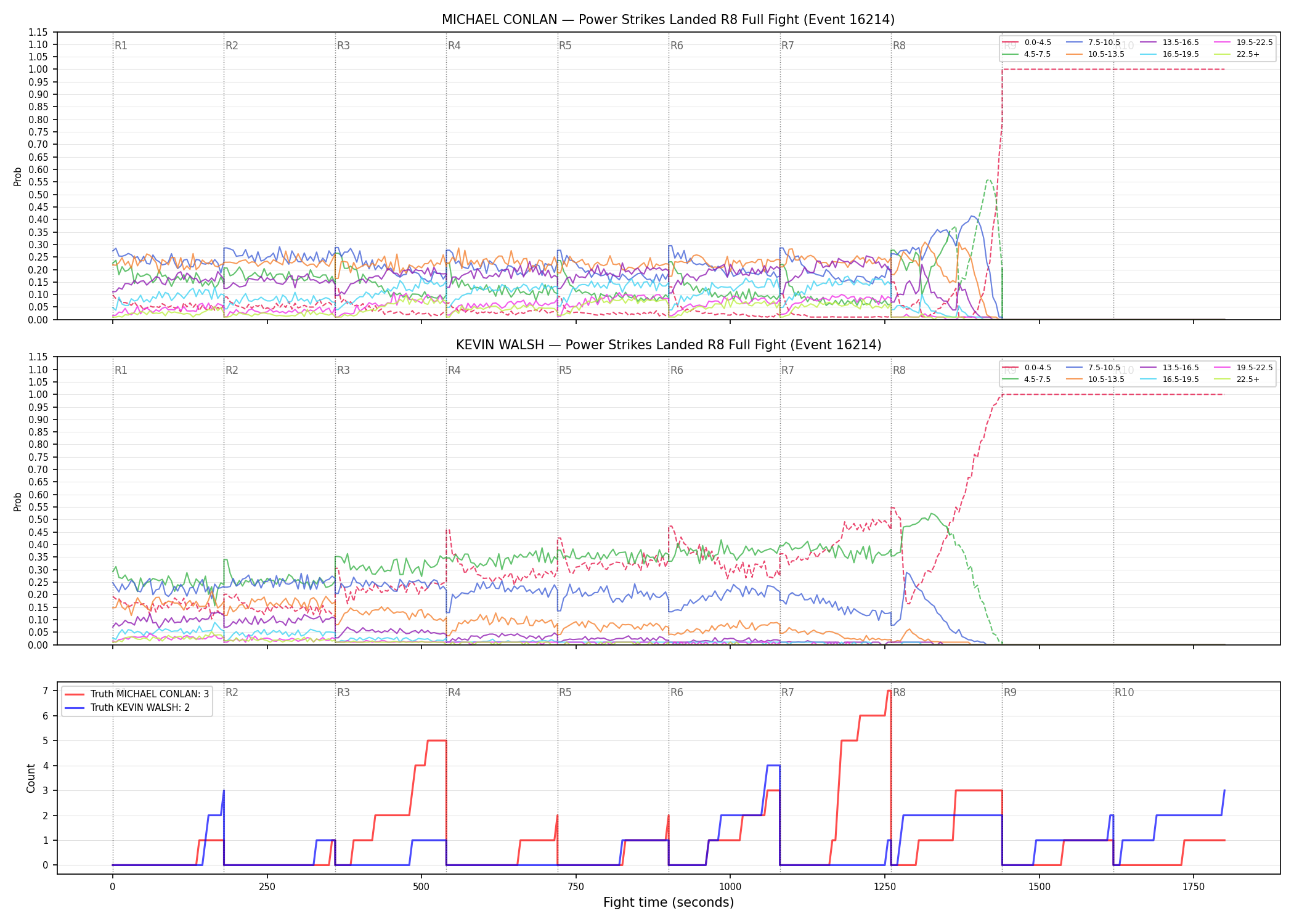Screen dimensions: 1294x924
Task: Pick 22.5+ legend entry in Walsh chart
Action: (1237, 379)
